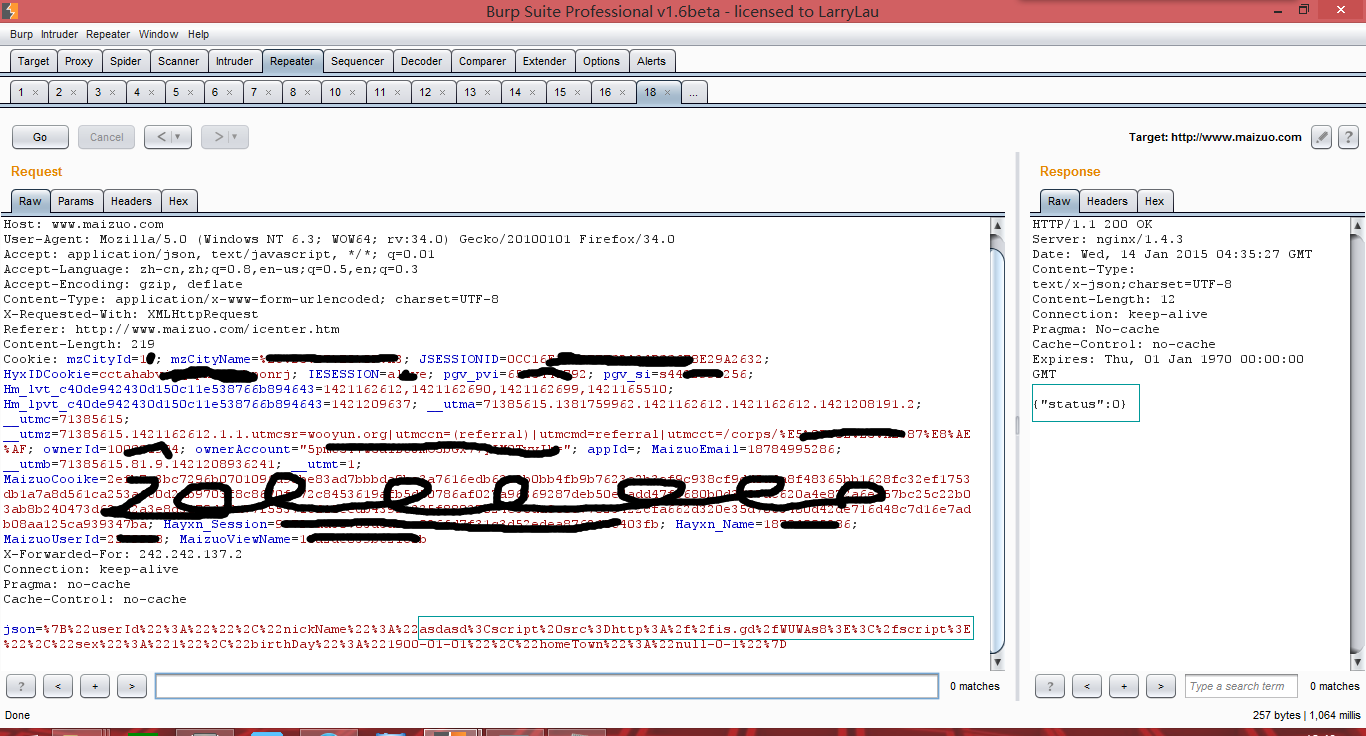Show request Hex view tab
The width and height of the screenshot is (1366, 736).
[178, 201]
